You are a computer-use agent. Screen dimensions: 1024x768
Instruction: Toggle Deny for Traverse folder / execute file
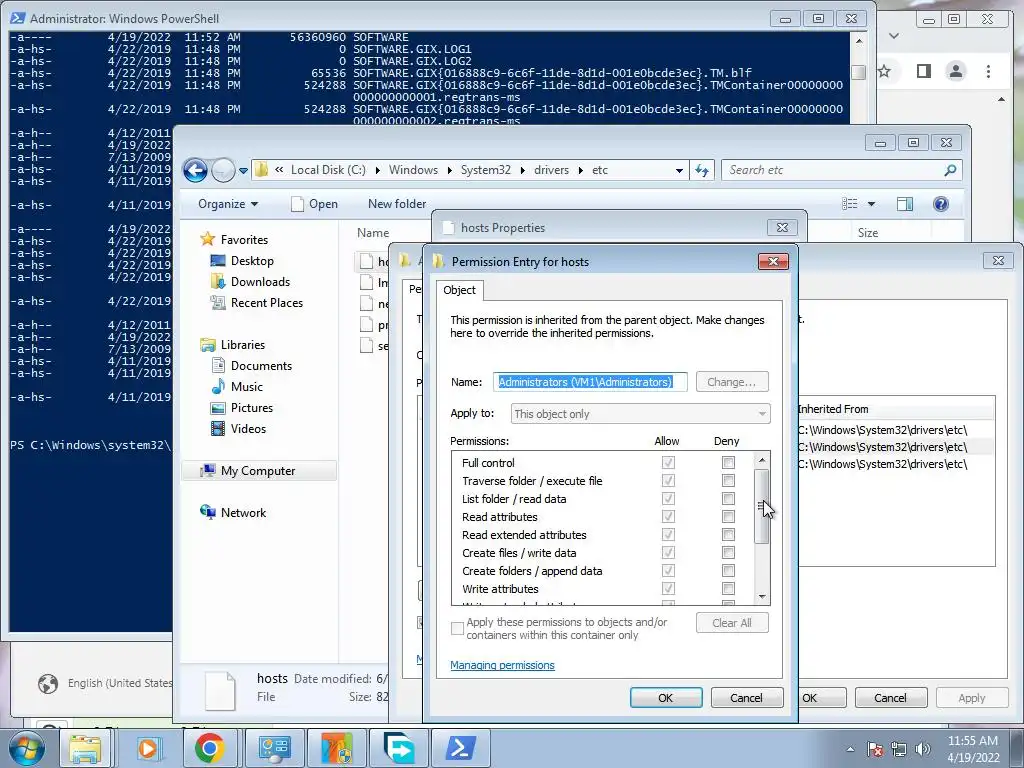(x=728, y=481)
